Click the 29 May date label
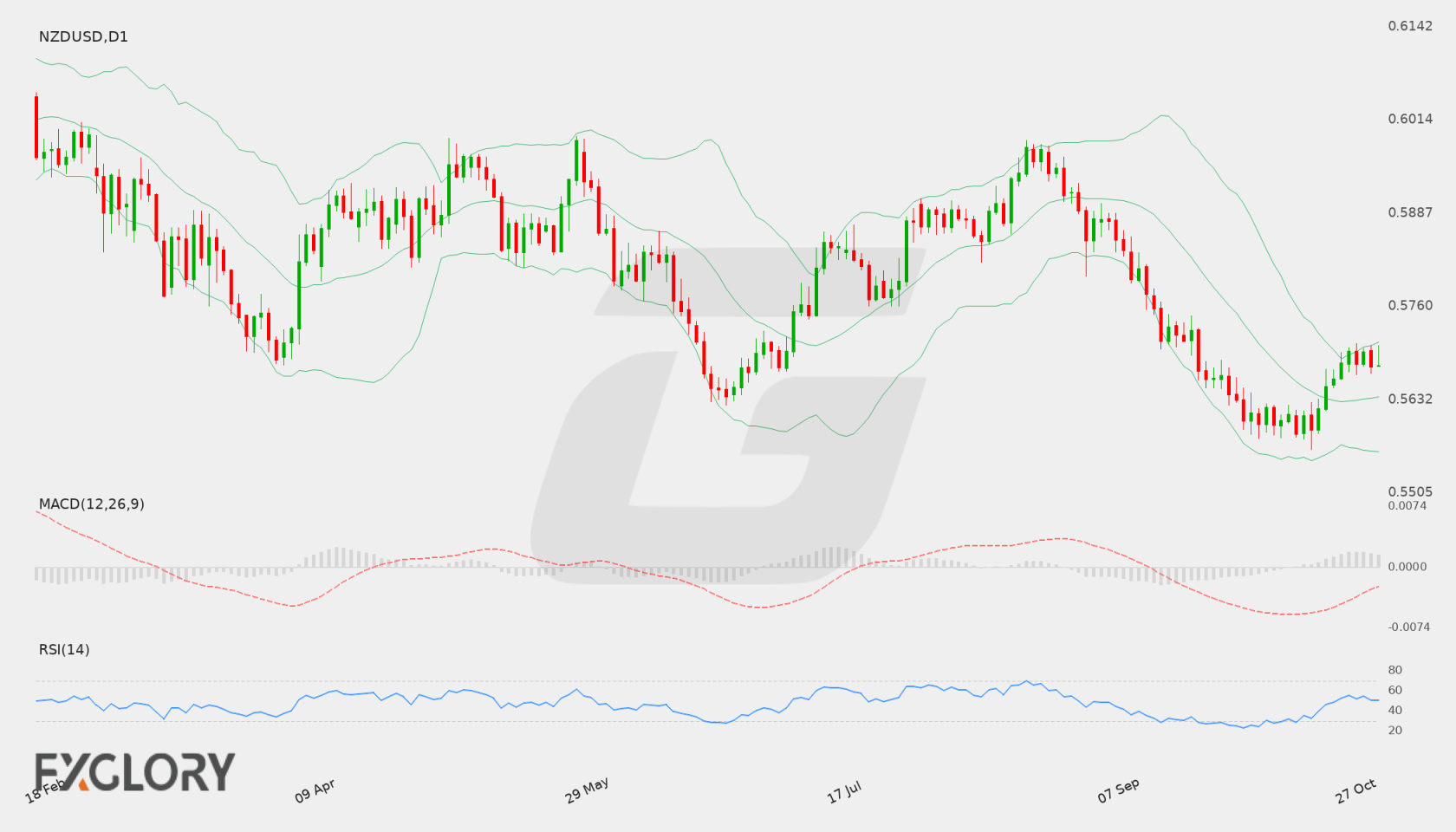This screenshot has height=832, width=1456. 587,790
